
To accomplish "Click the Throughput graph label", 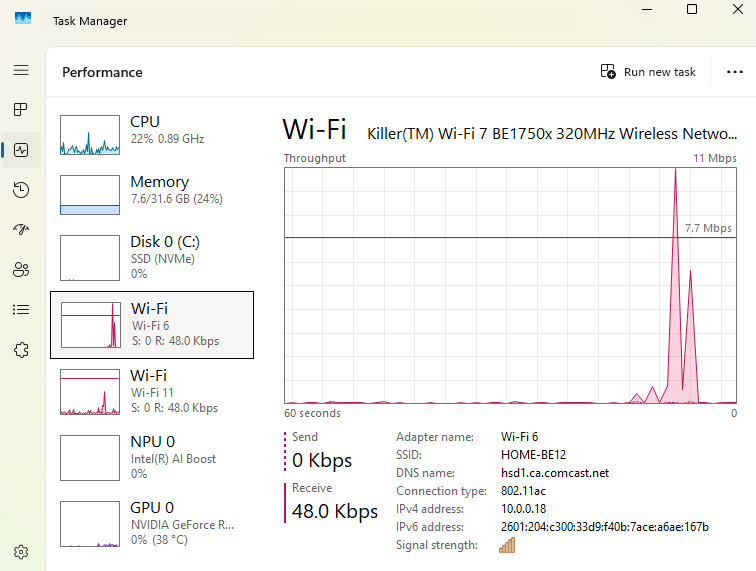I will [x=315, y=158].
